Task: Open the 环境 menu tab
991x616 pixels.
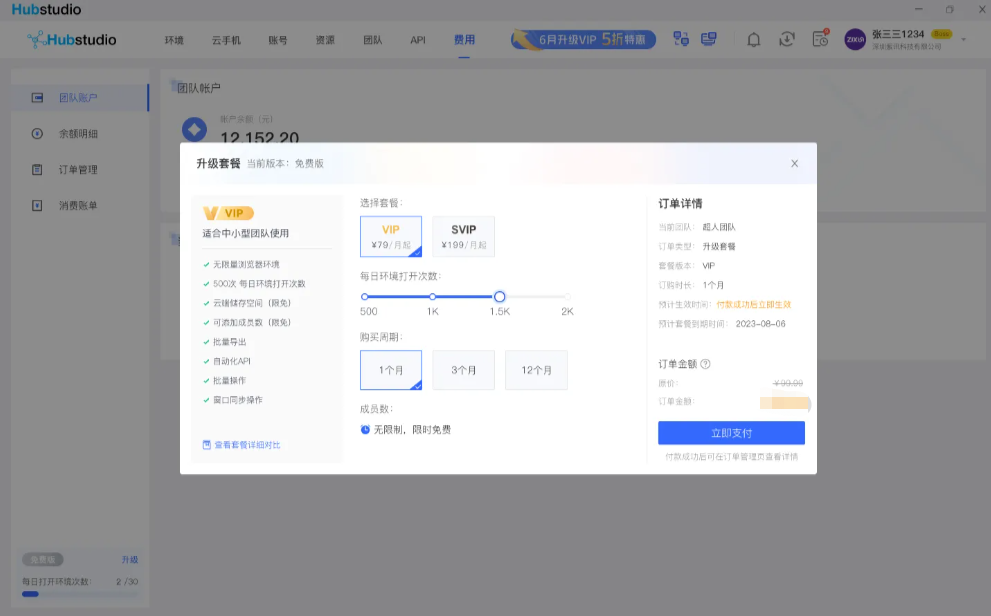Action: tap(174, 40)
